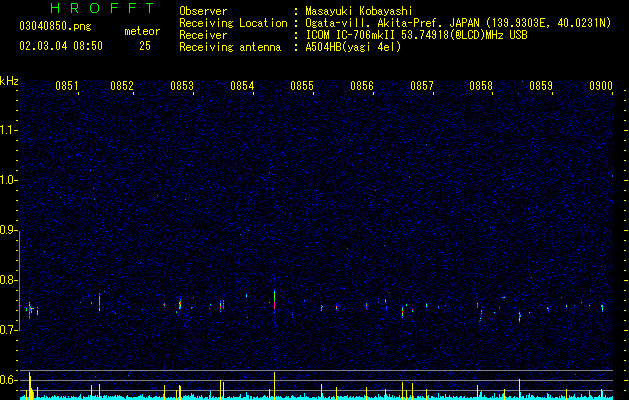
Task: Click the 0.6 kHz axis label
Action: click(8, 380)
